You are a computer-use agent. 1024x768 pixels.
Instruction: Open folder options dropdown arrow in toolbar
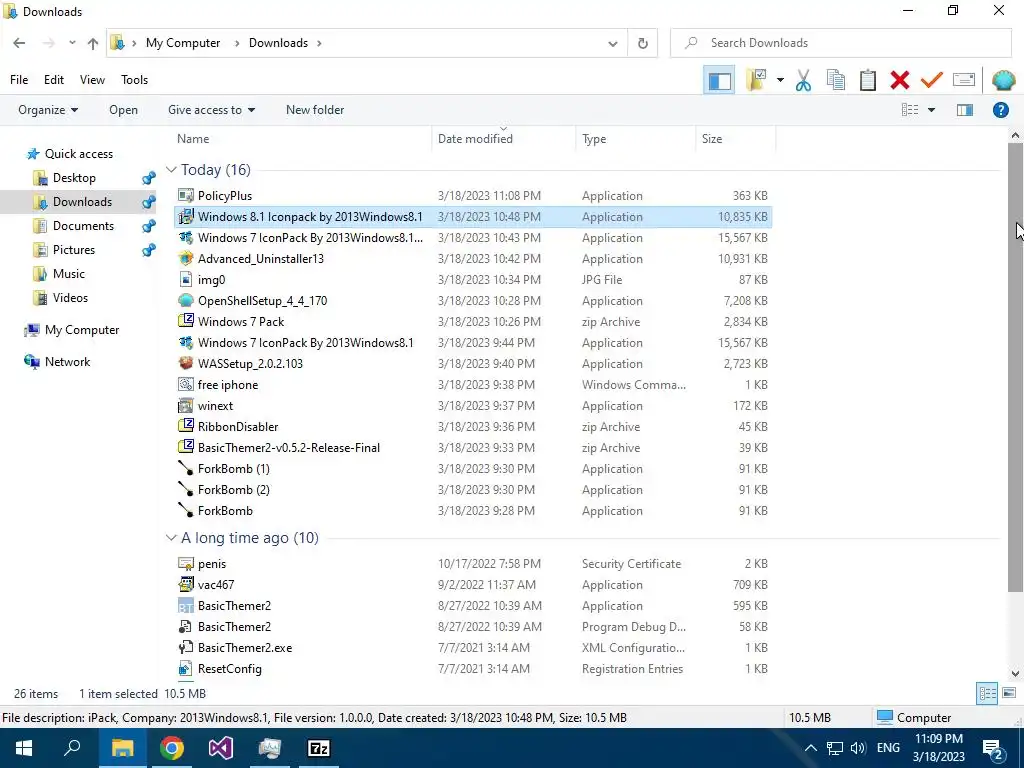(780, 80)
